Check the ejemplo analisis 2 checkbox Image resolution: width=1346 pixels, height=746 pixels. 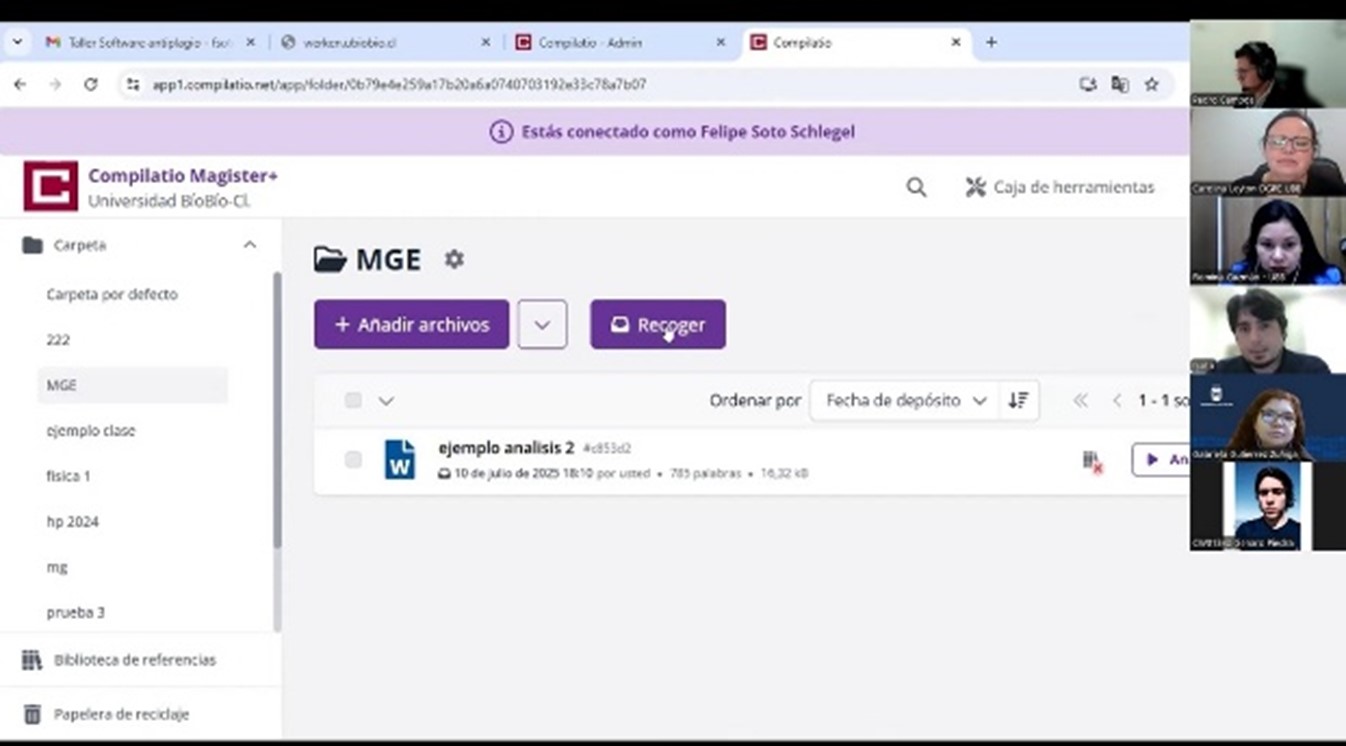click(x=353, y=459)
